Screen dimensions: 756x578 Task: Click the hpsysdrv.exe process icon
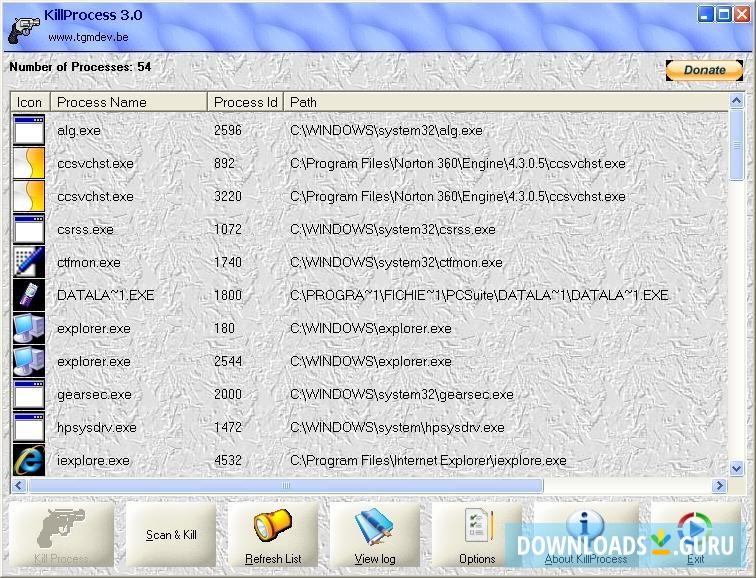coord(29,427)
